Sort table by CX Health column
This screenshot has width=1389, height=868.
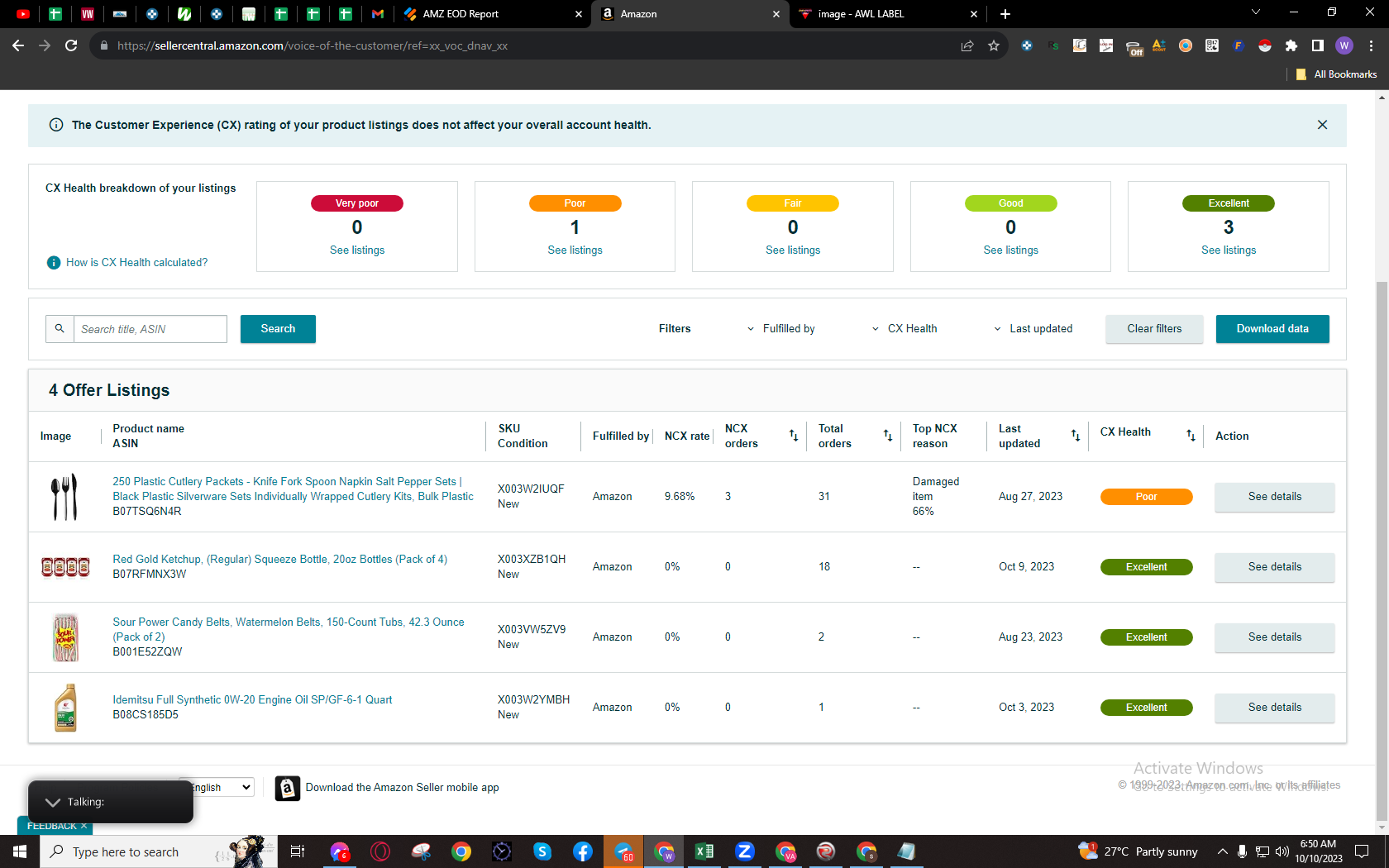[x=1191, y=436]
